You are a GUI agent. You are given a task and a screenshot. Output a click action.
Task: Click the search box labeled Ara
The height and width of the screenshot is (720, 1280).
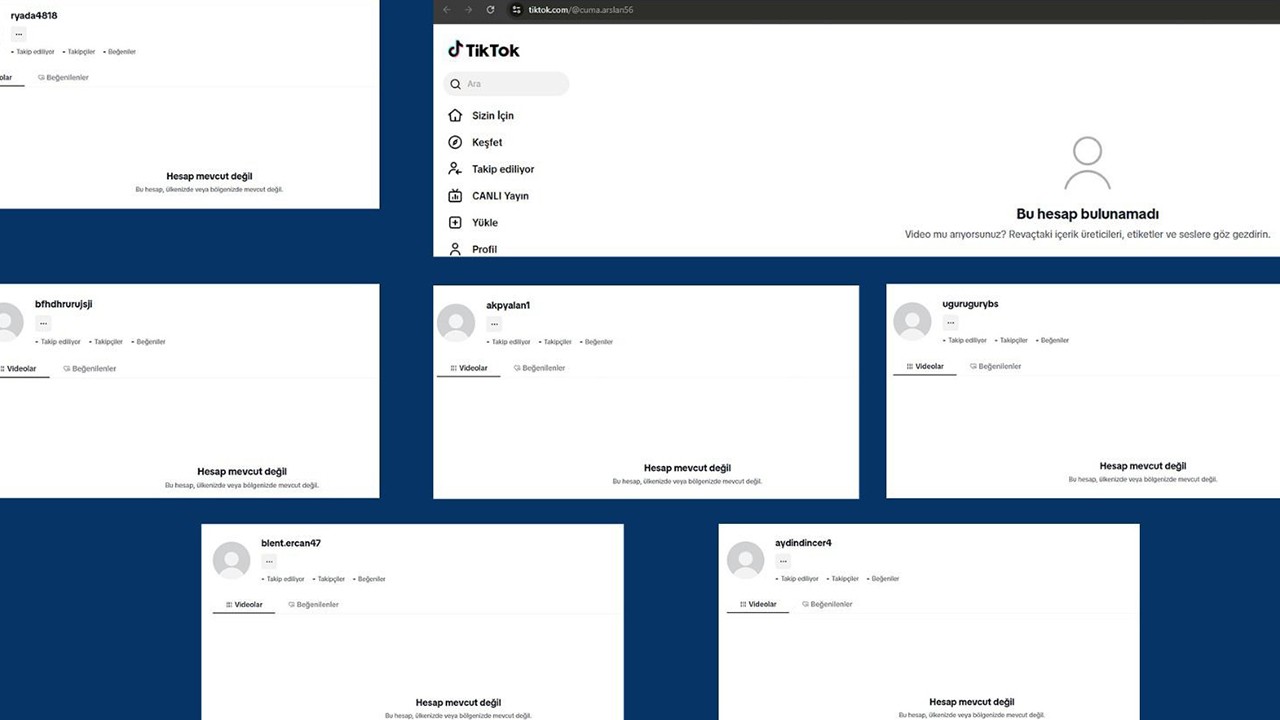click(x=508, y=84)
